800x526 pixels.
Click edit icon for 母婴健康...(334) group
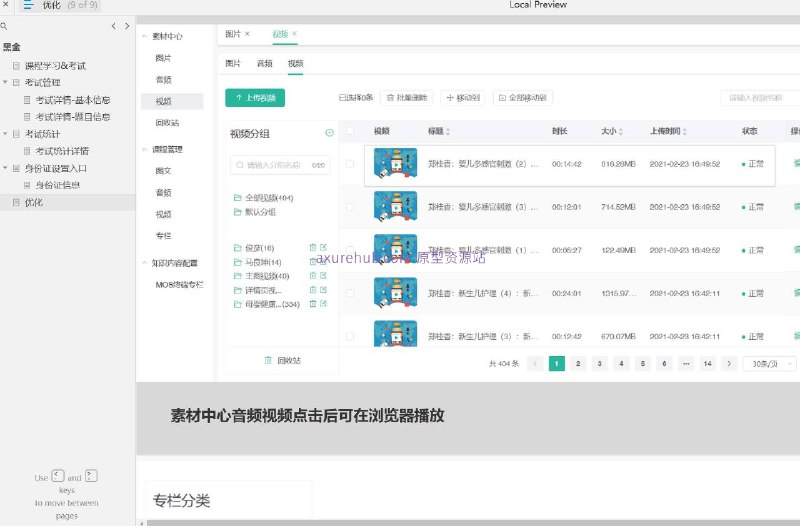pyautogui.click(x=323, y=304)
